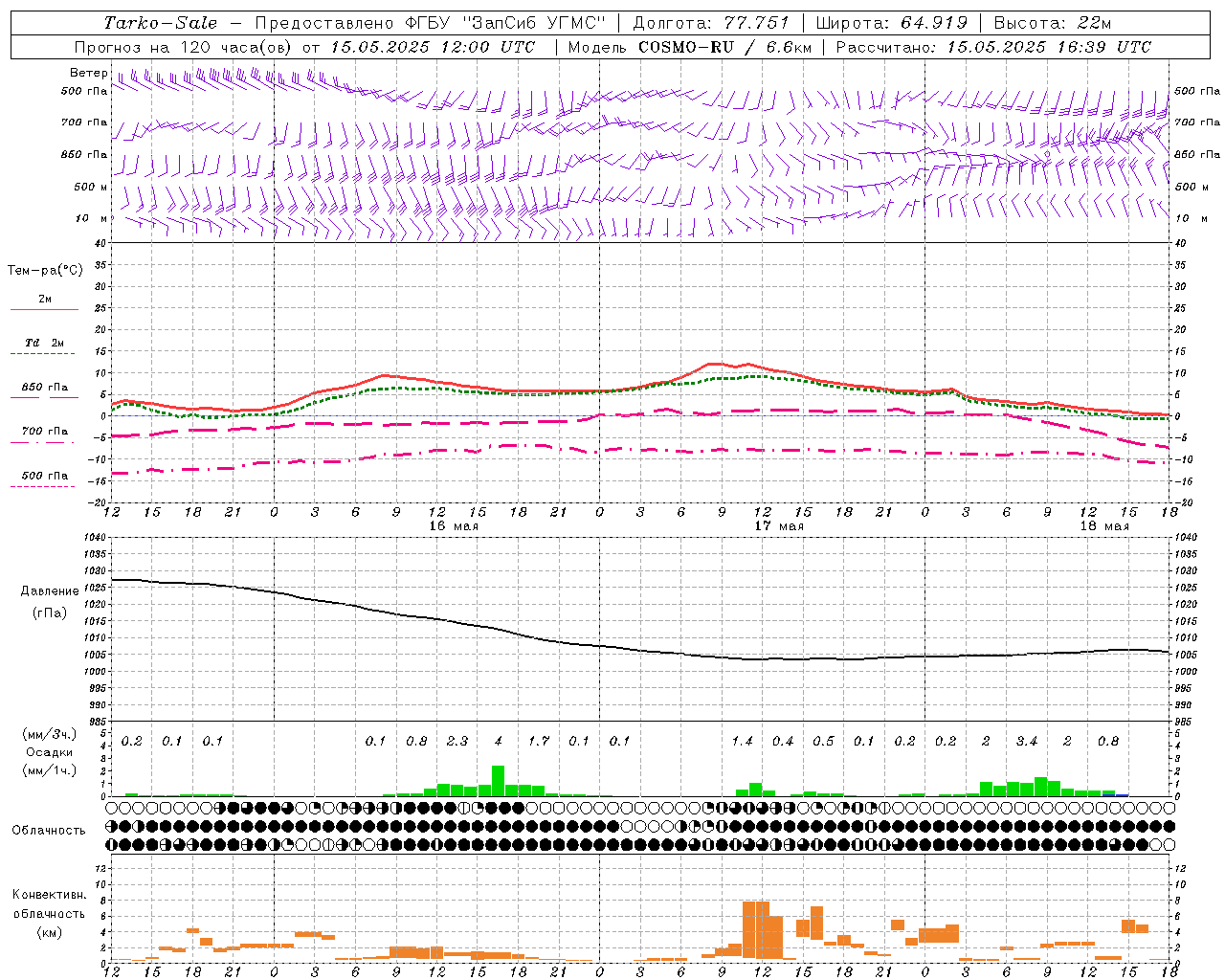Click the solid line sample under '2м' legend

point(44,310)
